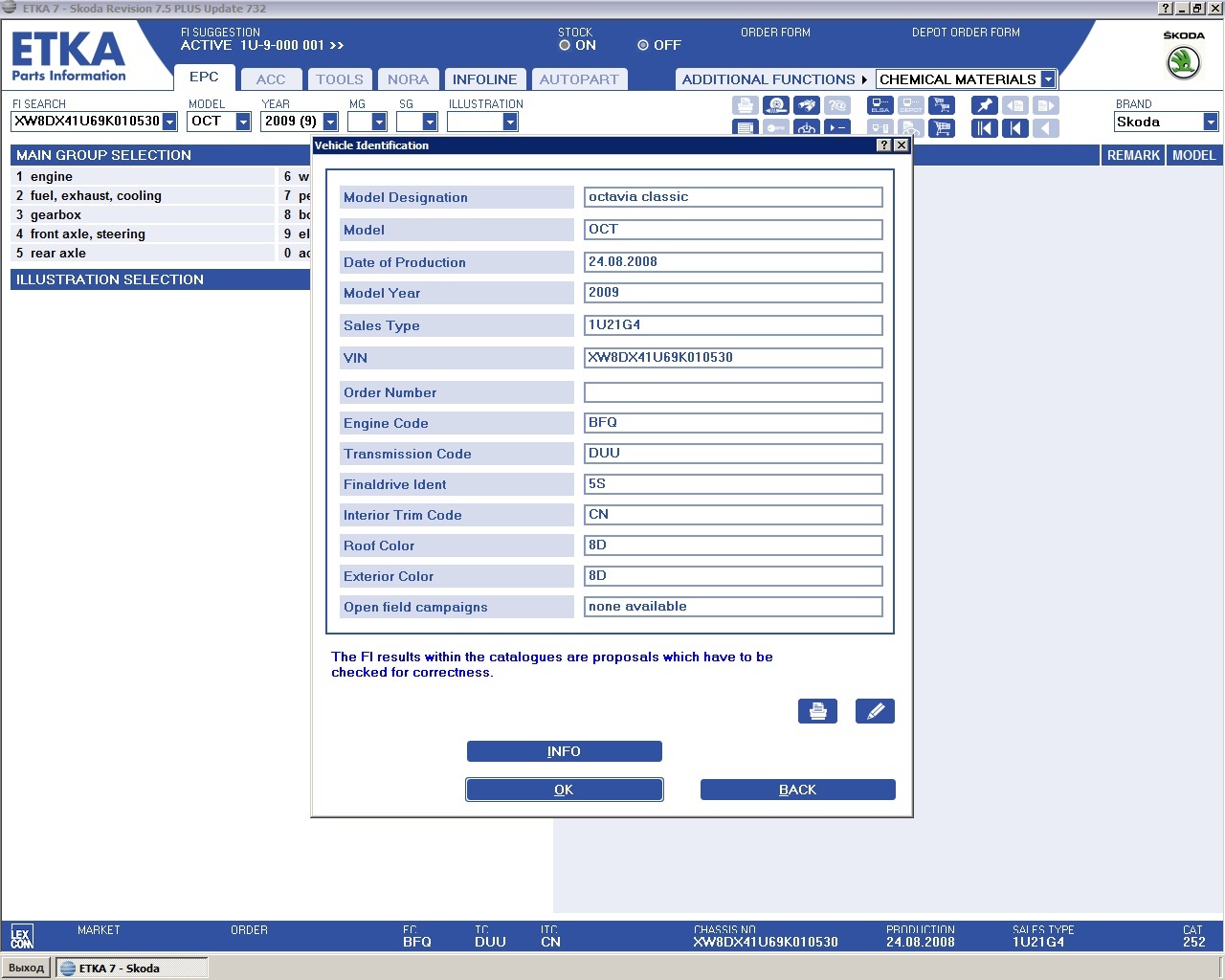Click the Model Designation field

[733, 197]
